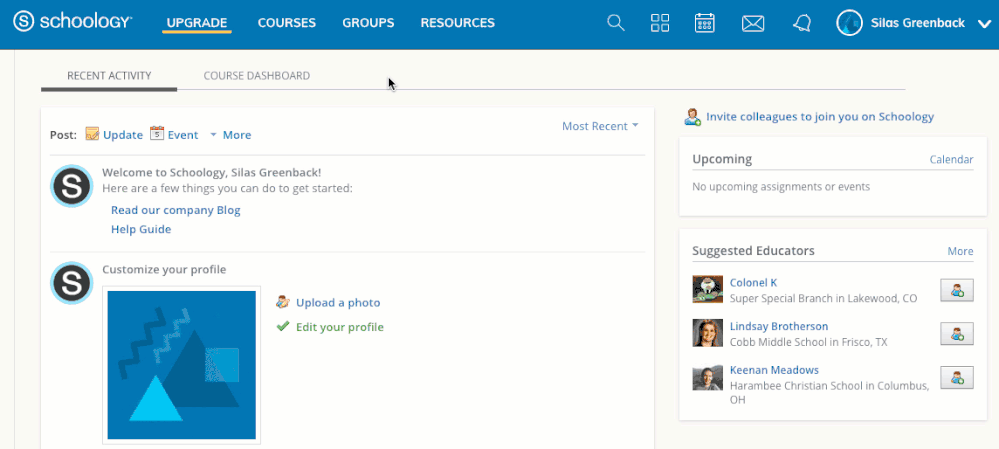999x449 pixels.
Task: Click the Edit your profile link
Action: coord(340,327)
